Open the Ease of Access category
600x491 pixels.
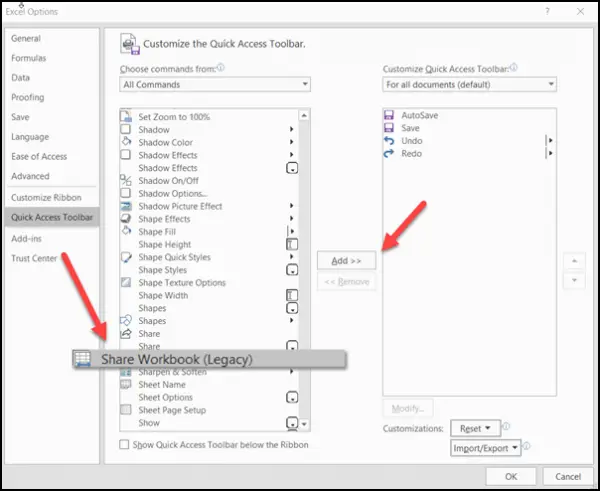pos(39,157)
